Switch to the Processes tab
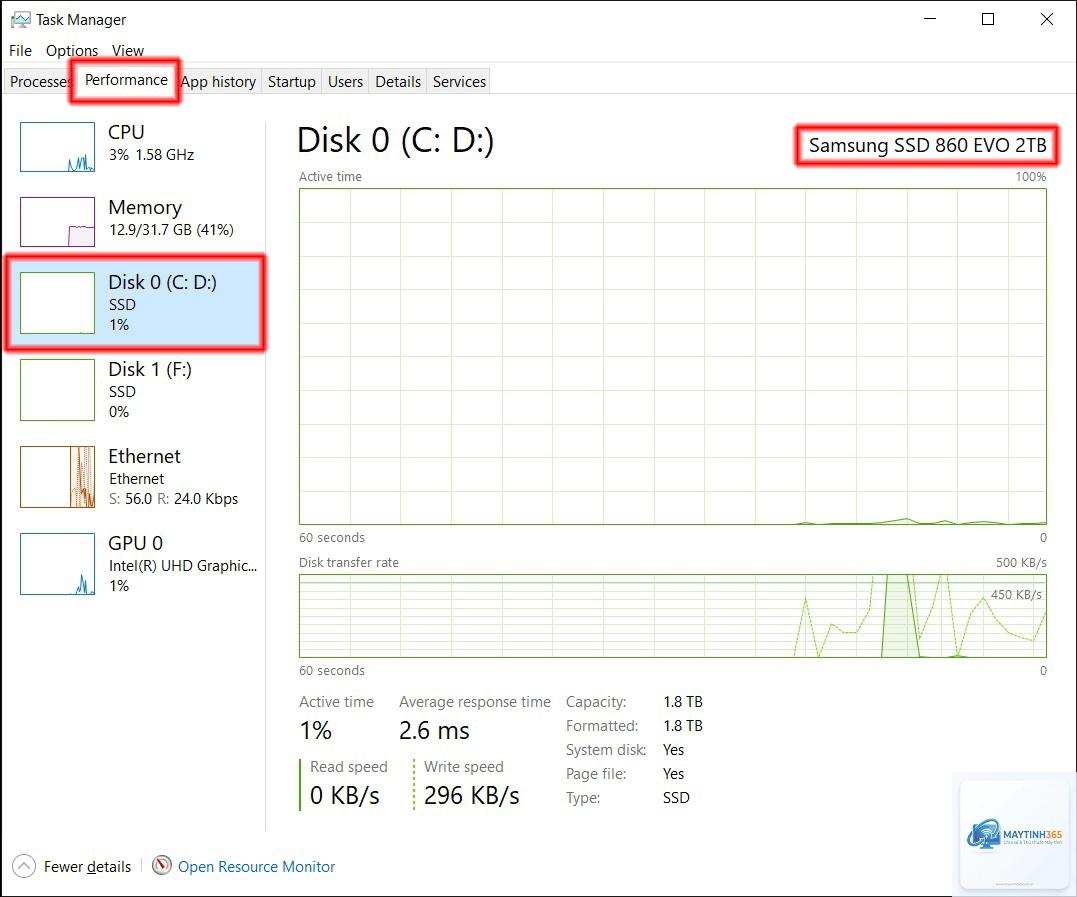Screen dimensions: 1077x897 click(38, 82)
